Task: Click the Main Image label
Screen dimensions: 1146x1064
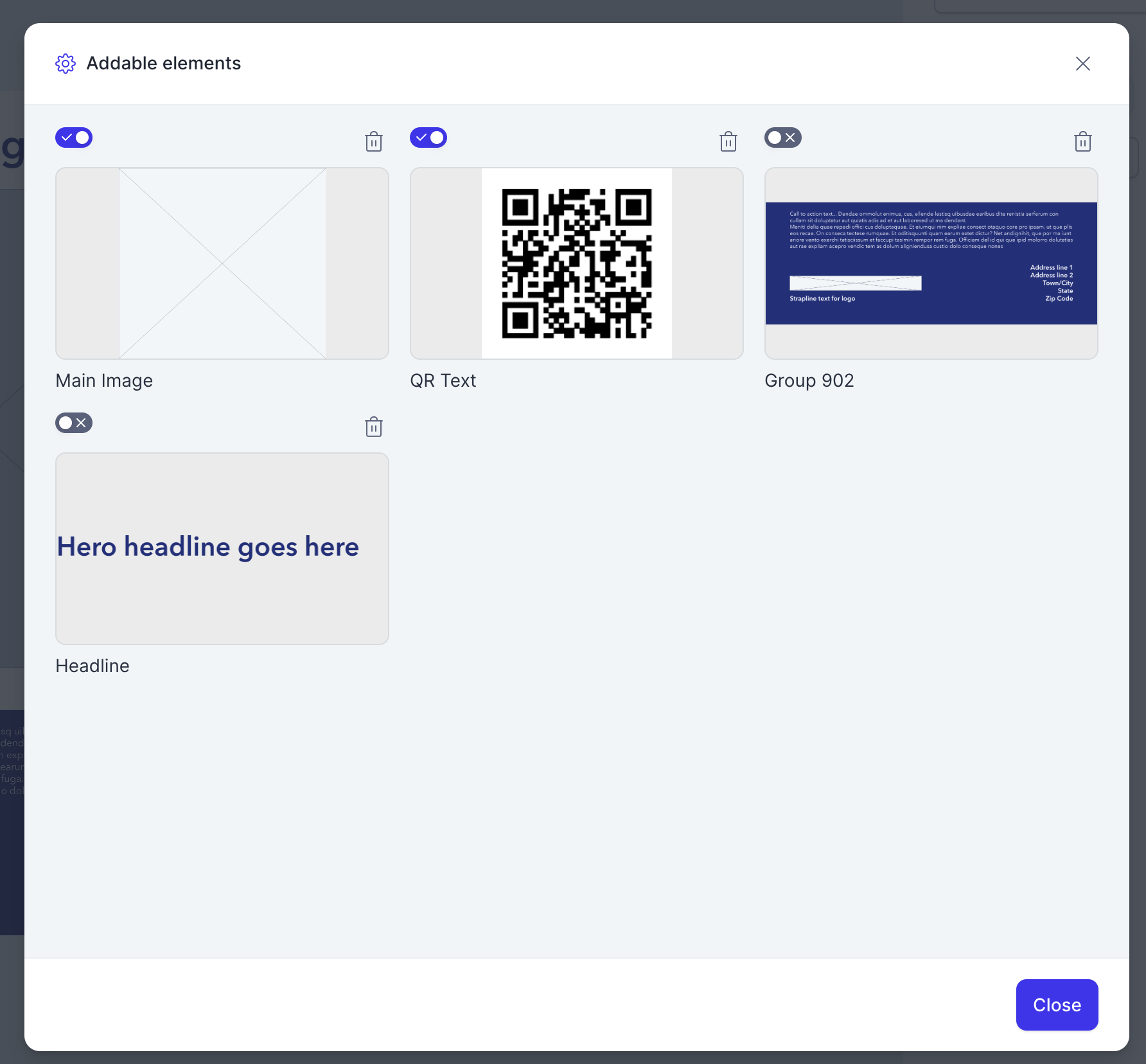Action: point(105,380)
